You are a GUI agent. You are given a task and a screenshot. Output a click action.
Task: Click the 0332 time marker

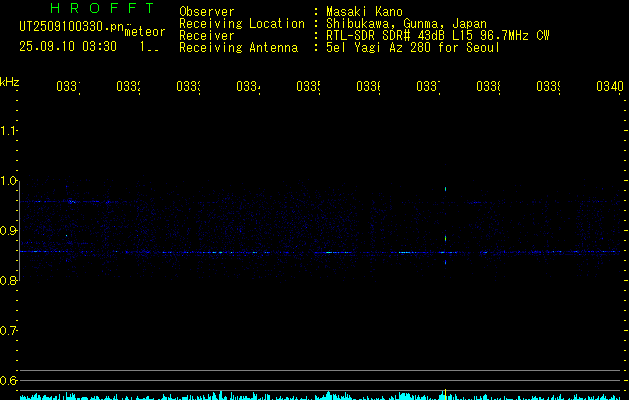tap(128, 86)
